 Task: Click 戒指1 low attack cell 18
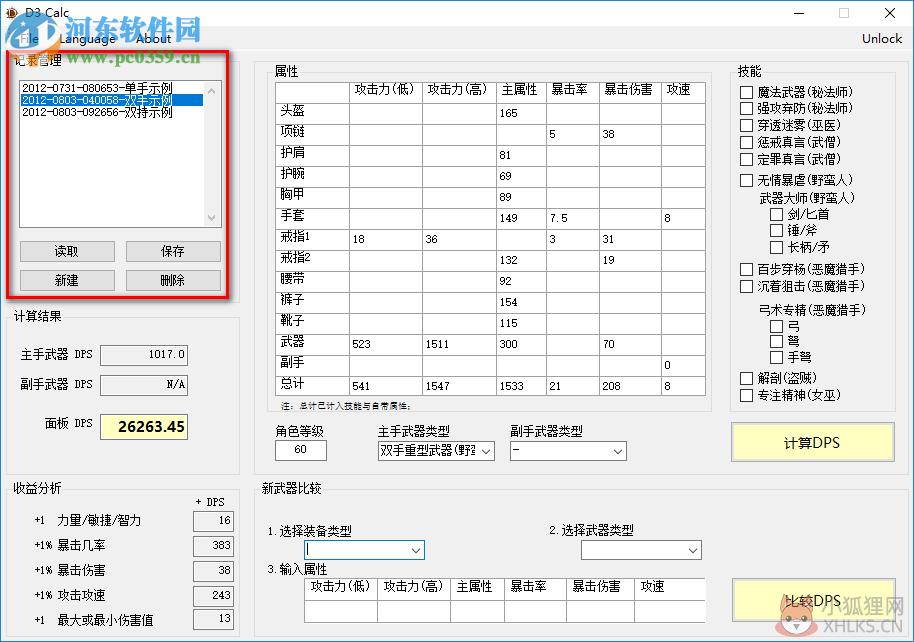click(x=386, y=239)
